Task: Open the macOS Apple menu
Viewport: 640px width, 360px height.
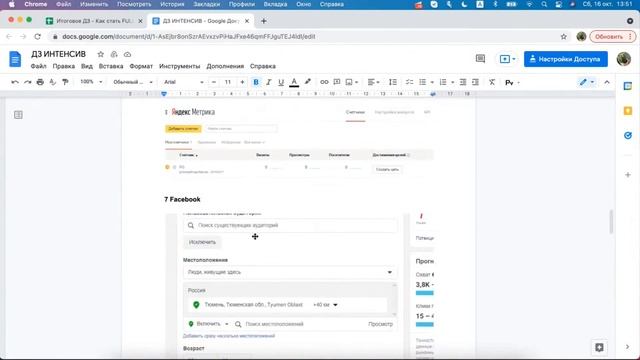Action: pos(11,4)
